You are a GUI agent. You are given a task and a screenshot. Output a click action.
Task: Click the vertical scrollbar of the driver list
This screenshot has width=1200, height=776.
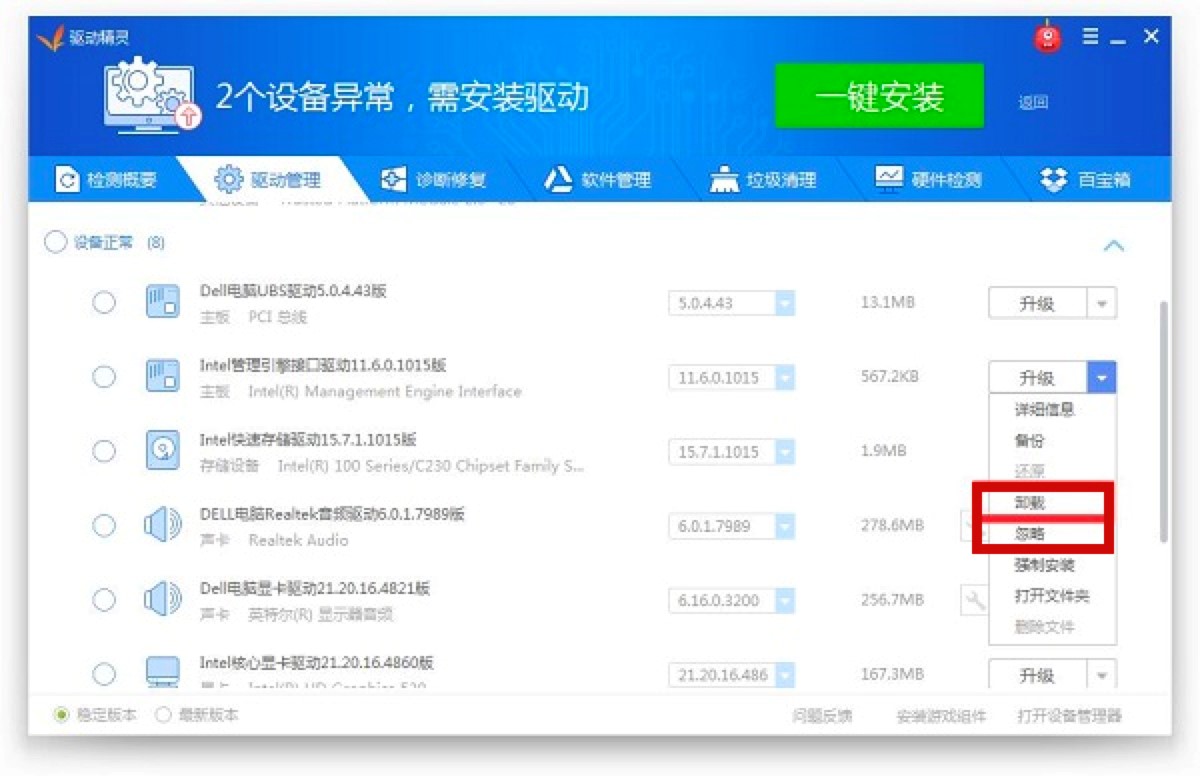[x=1162, y=420]
